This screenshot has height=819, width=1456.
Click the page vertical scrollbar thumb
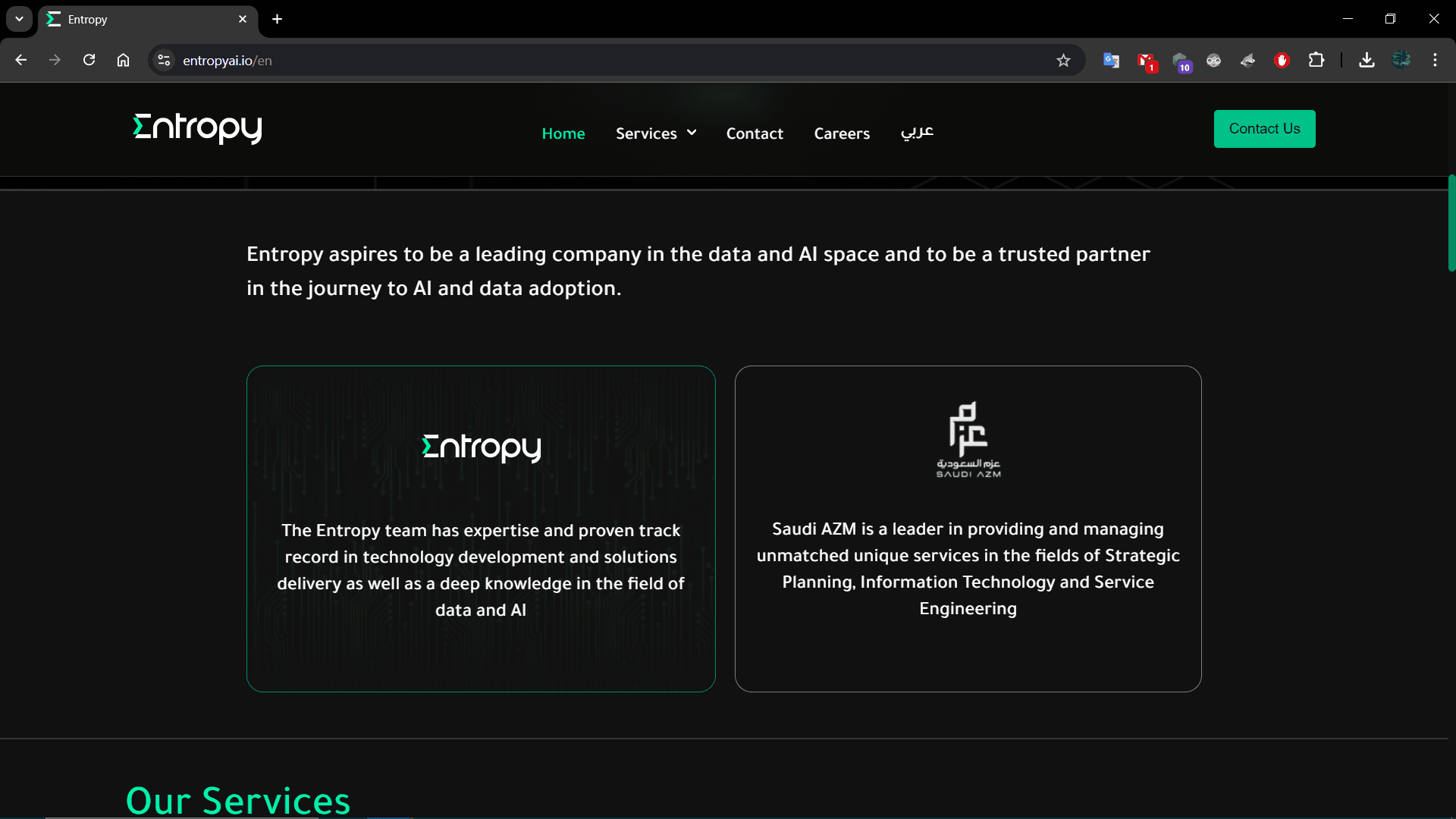click(x=1451, y=223)
